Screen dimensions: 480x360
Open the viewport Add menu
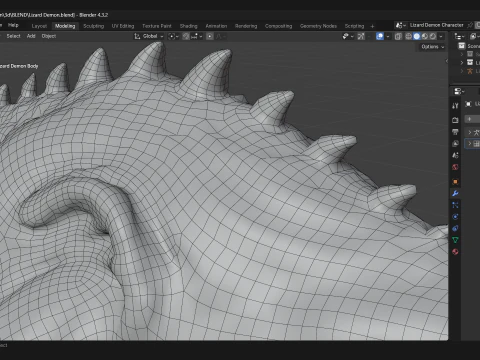pyautogui.click(x=31, y=36)
